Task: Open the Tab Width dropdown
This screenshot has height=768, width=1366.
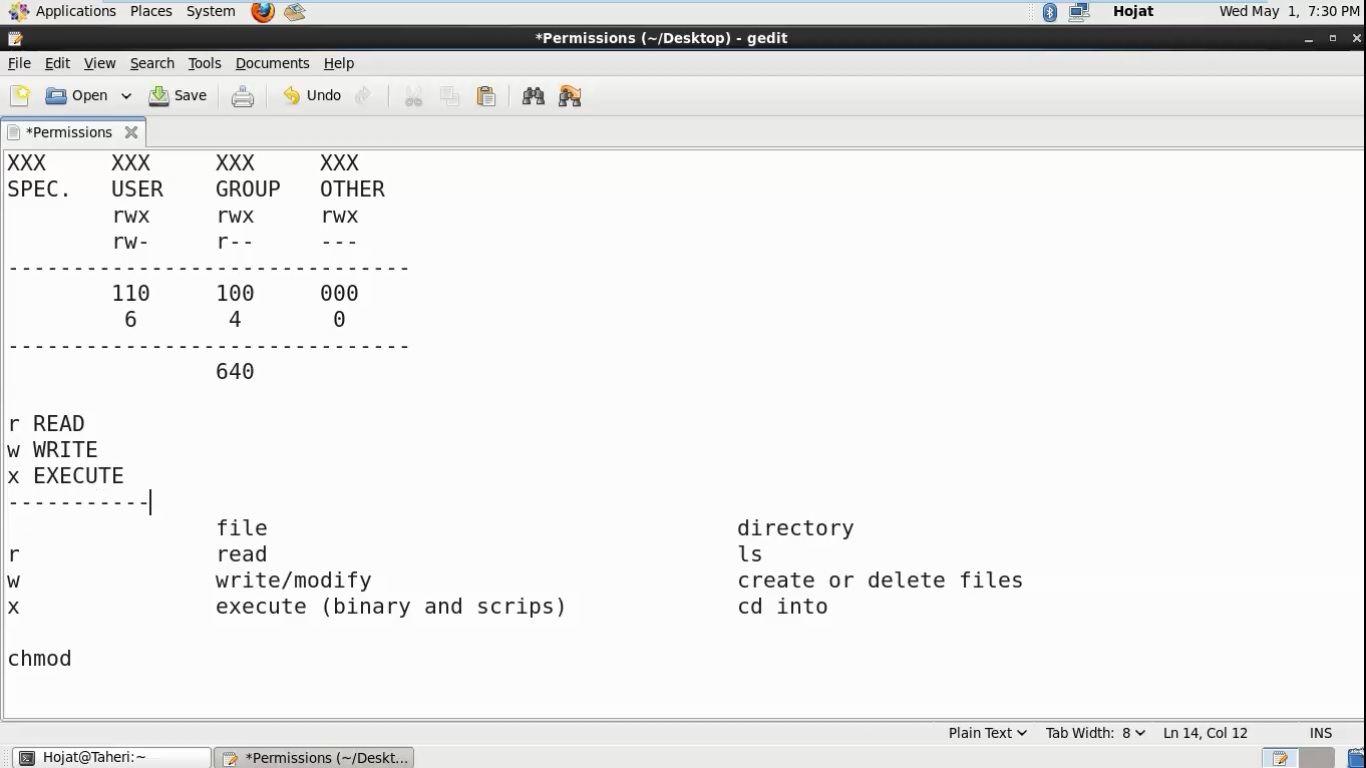Action: 1095,733
